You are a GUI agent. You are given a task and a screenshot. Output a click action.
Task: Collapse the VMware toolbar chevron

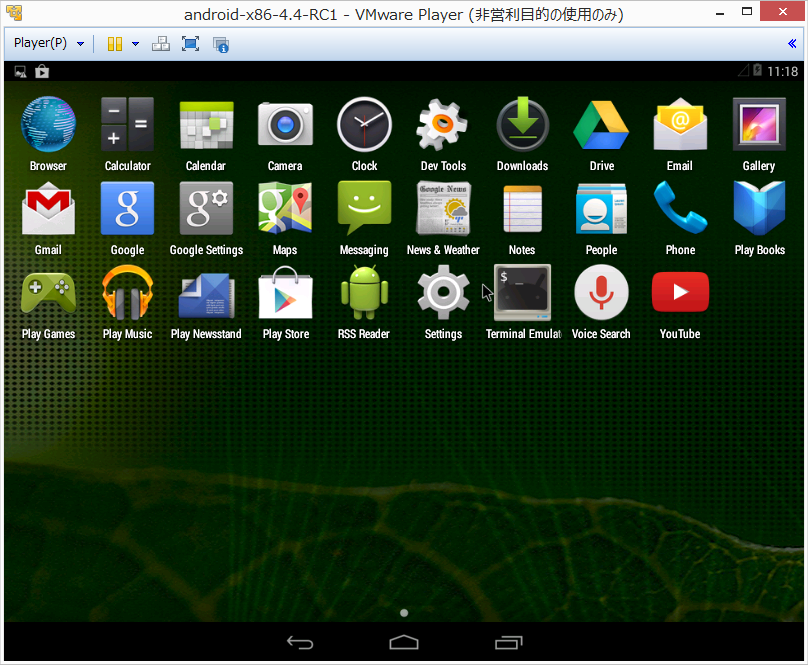[792, 43]
